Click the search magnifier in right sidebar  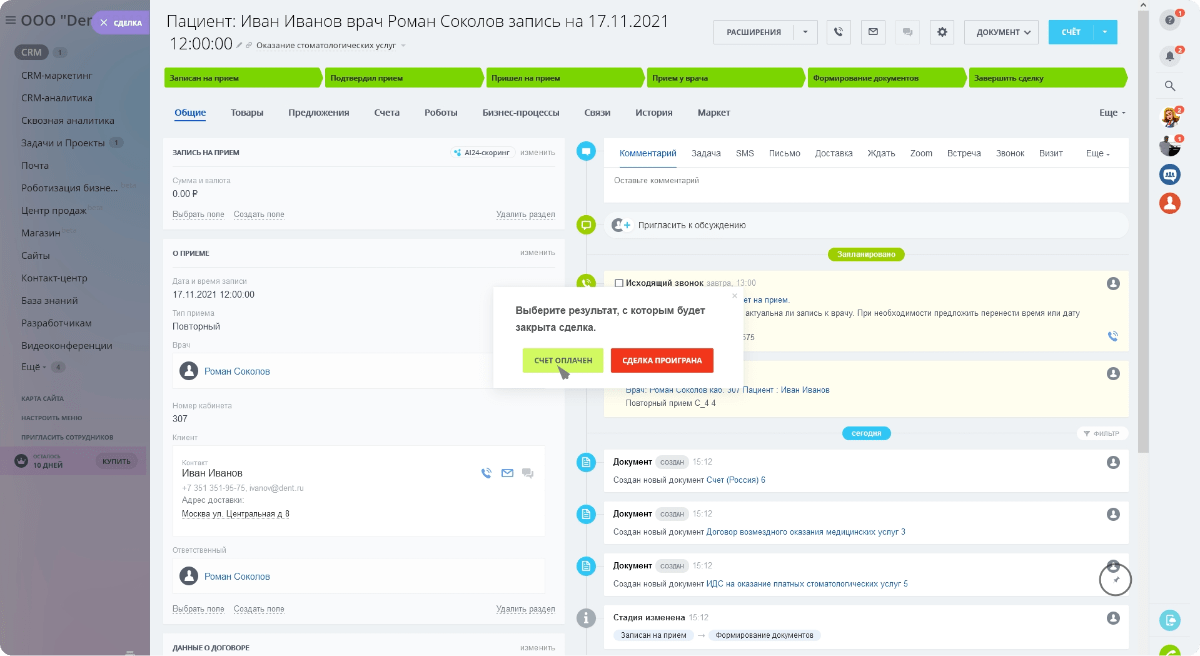tap(1169, 86)
